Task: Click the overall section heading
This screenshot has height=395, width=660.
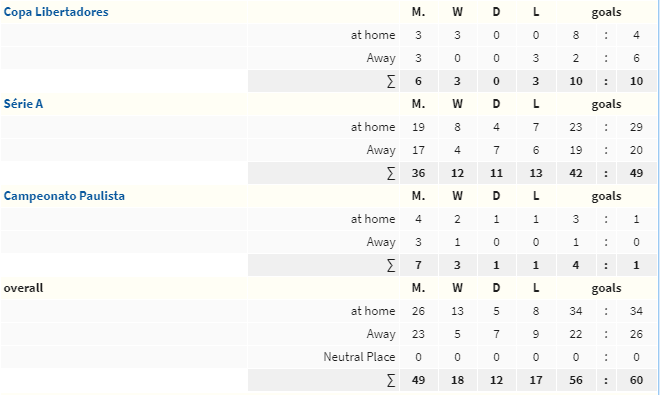Action: pyautogui.click(x=23, y=288)
